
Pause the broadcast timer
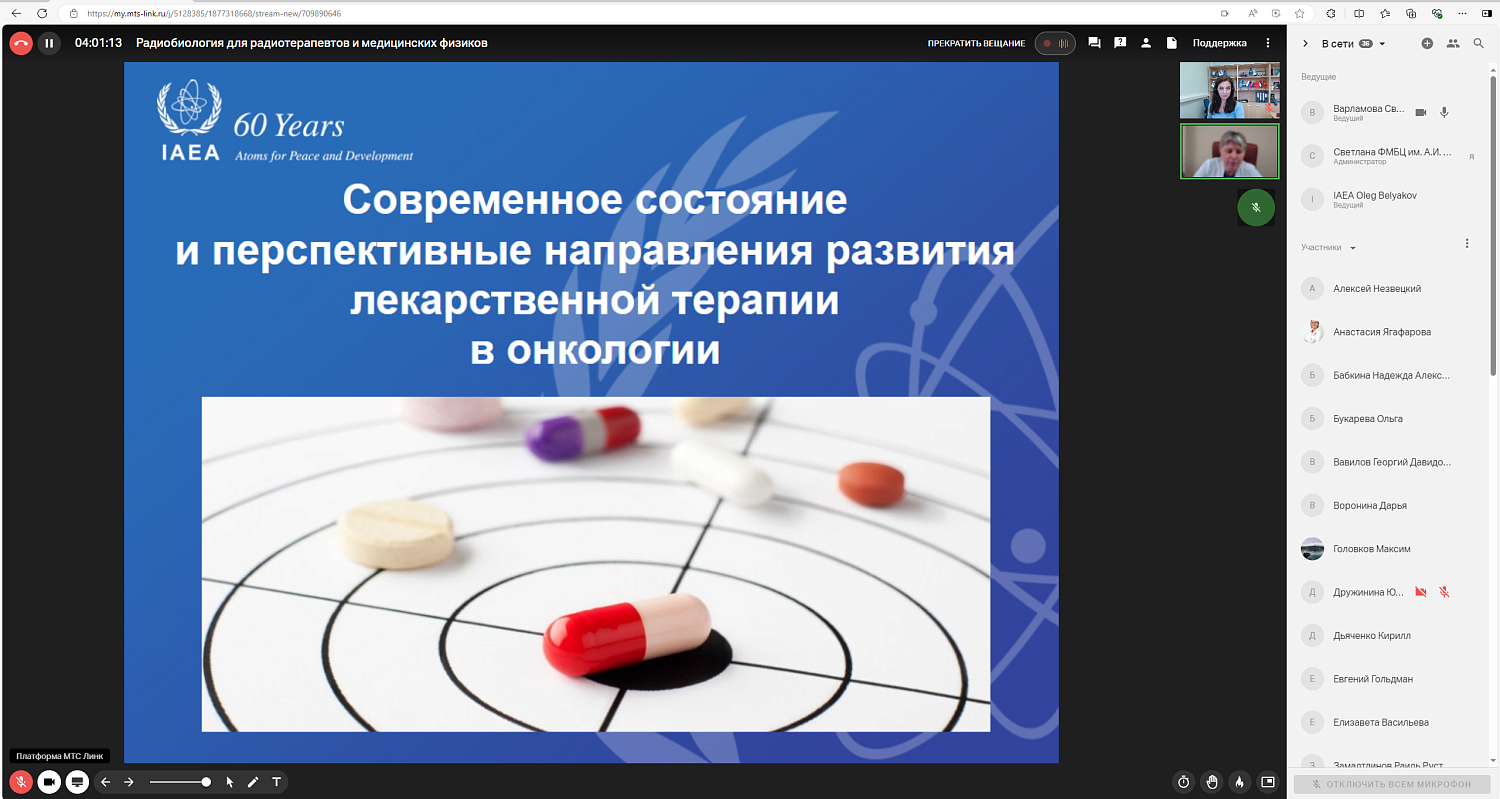49,43
